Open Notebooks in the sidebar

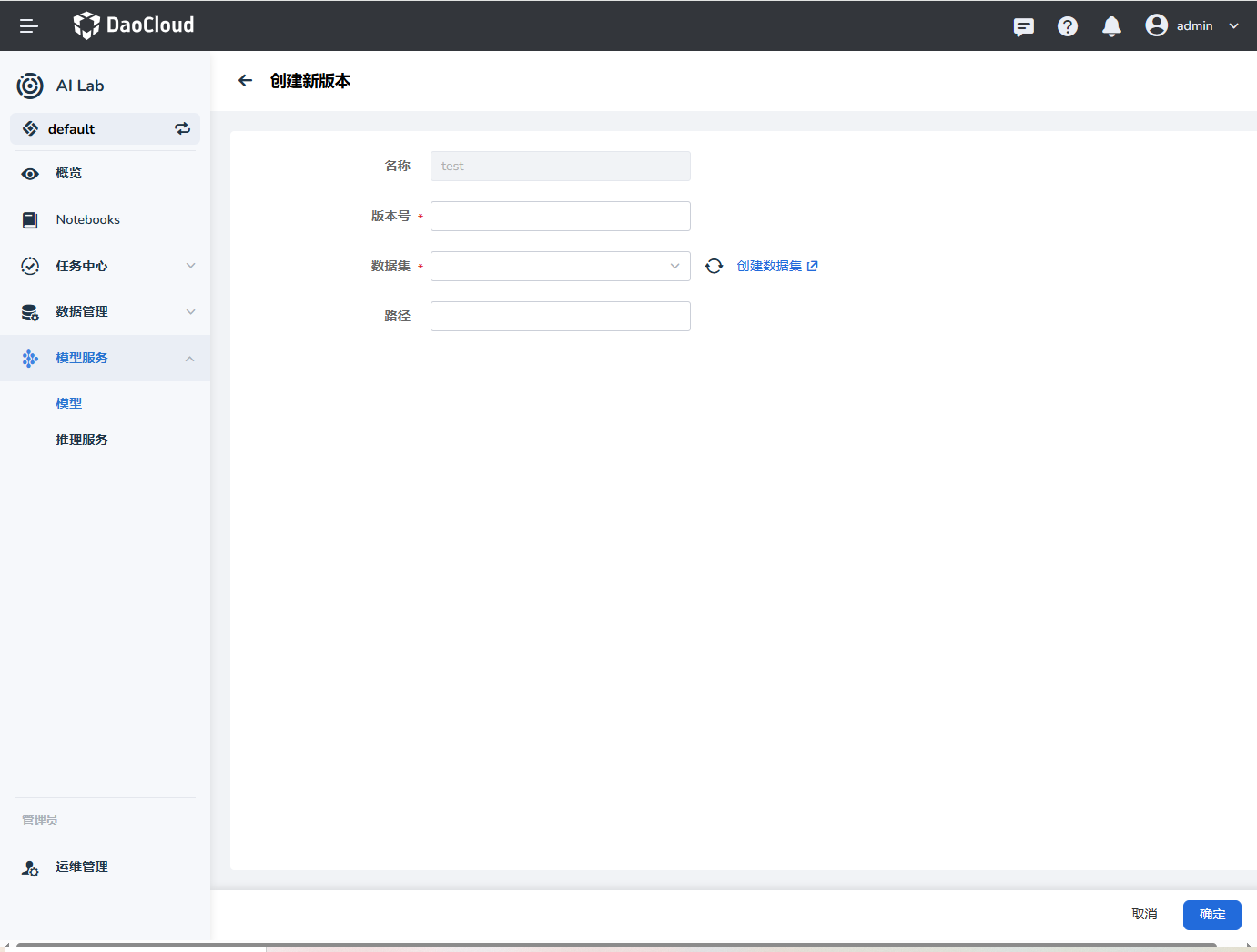(87, 220)
